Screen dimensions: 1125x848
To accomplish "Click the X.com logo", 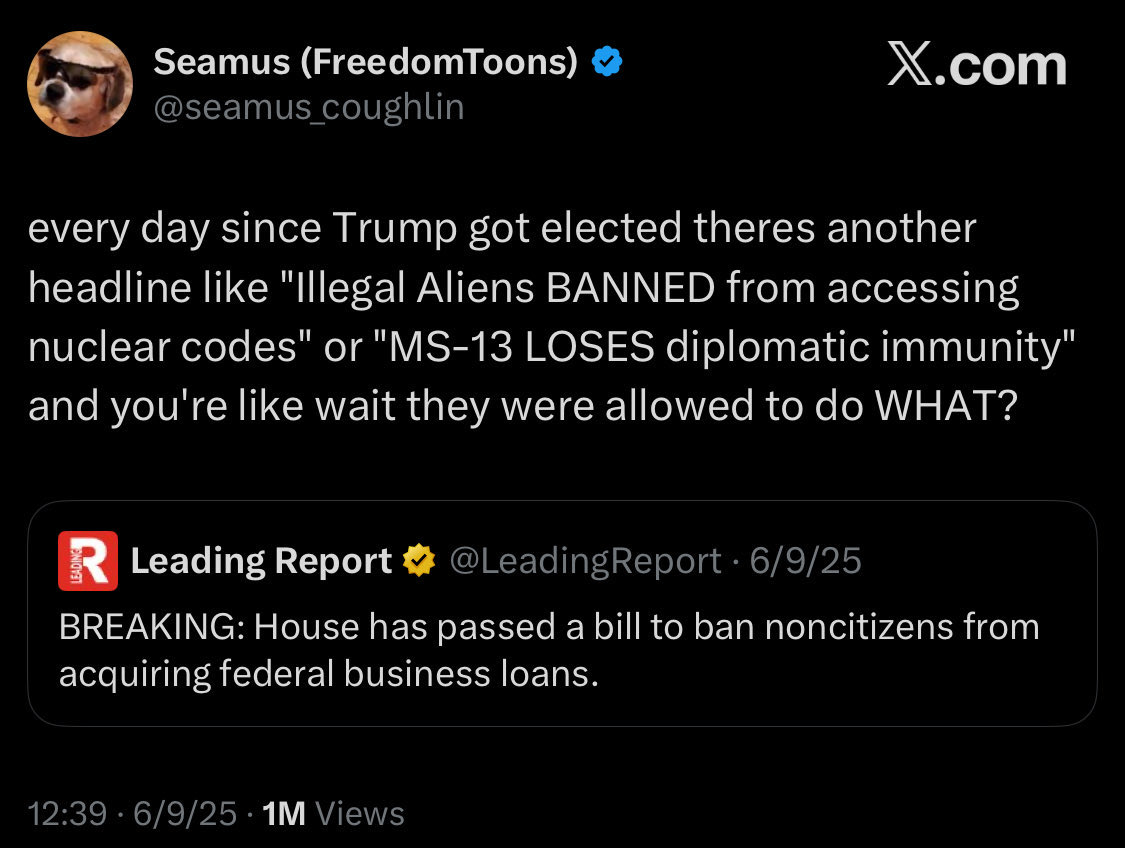I will pyautogui.click(x=977, y=66).
